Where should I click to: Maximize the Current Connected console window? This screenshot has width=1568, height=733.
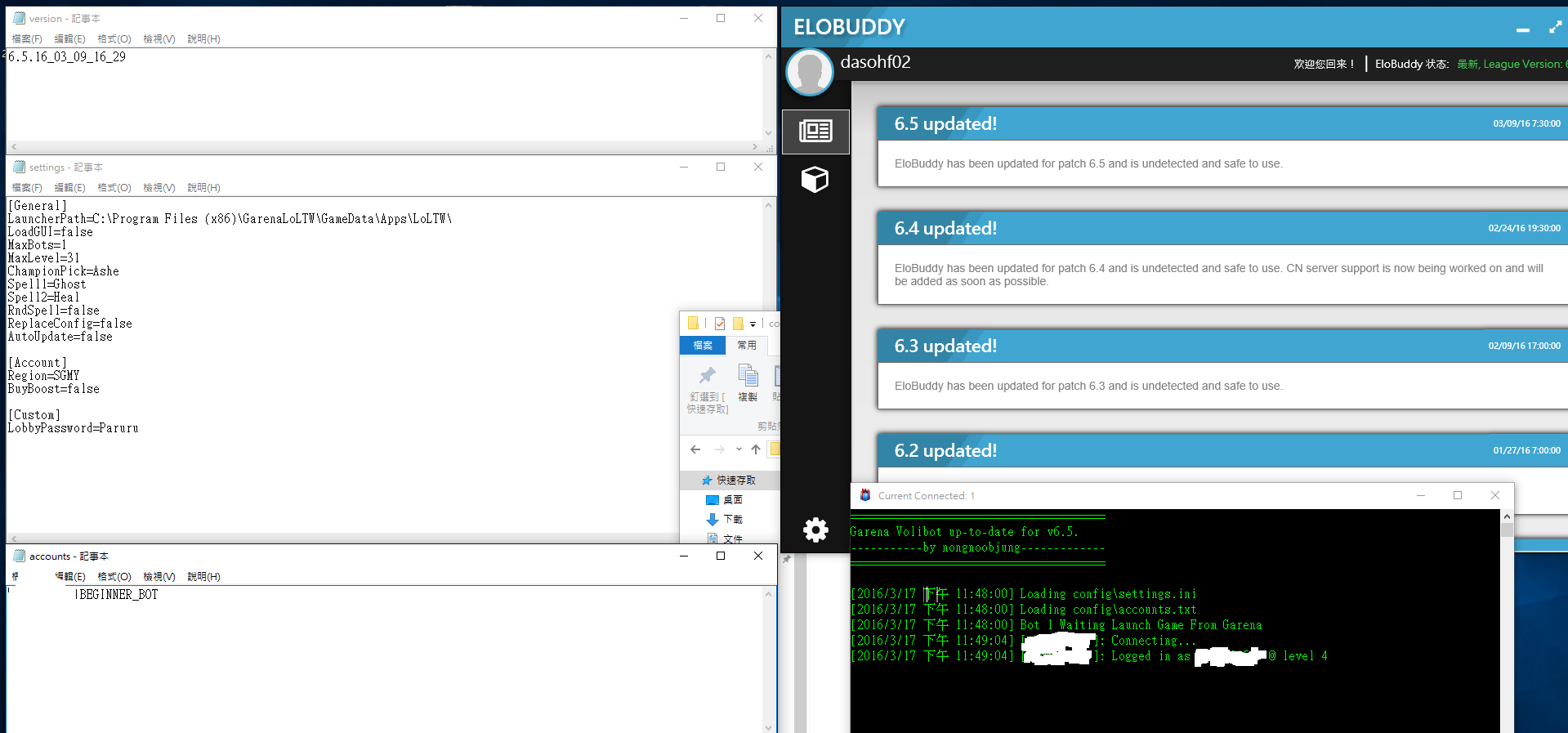[x=1458, y=495]
